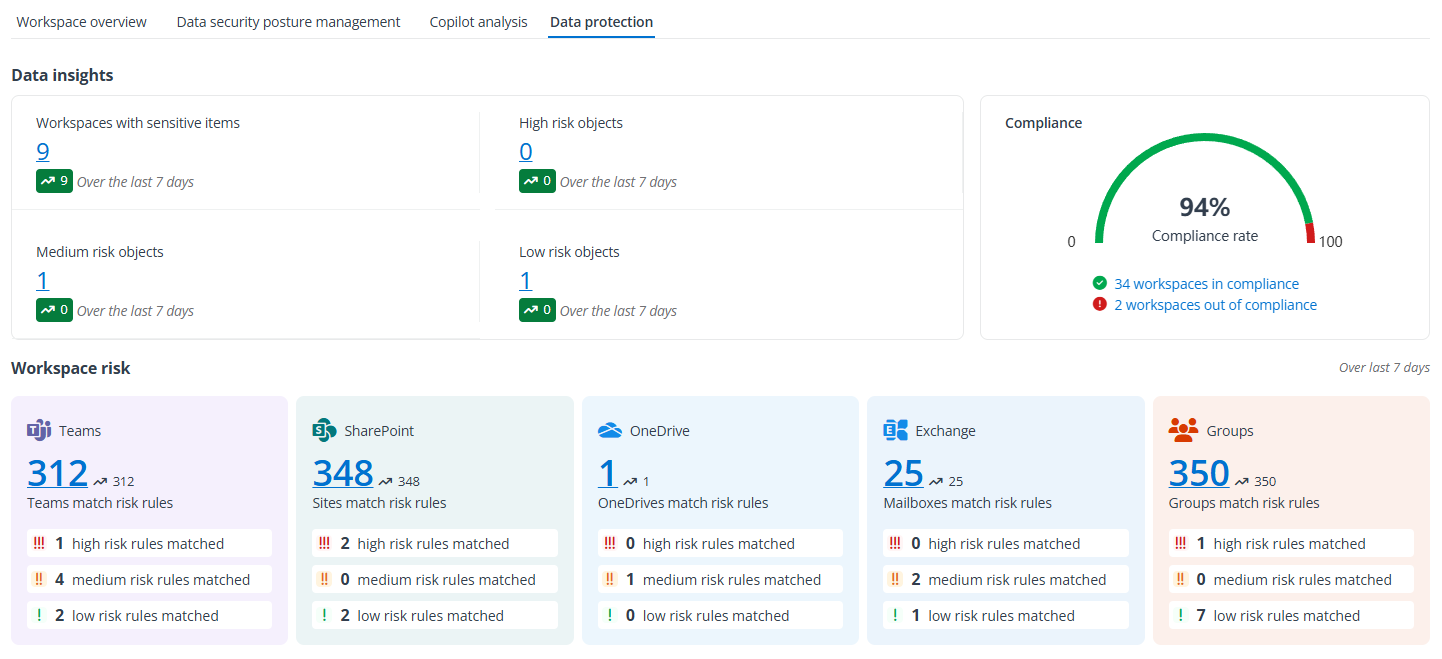Click the 25 mailboxes match risk rules link
Image resolution: width=1442 pixels, height=659 pixels.
coord(901,472)
